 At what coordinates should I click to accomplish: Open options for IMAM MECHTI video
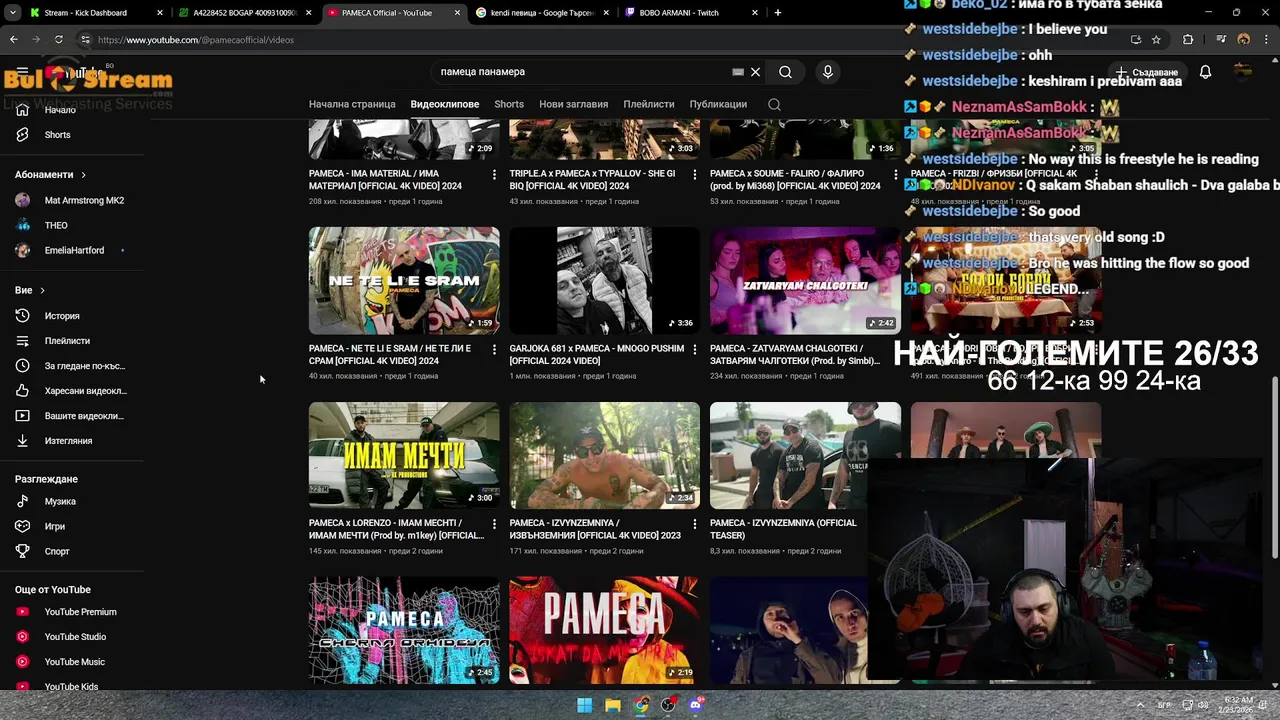[494, 523]
